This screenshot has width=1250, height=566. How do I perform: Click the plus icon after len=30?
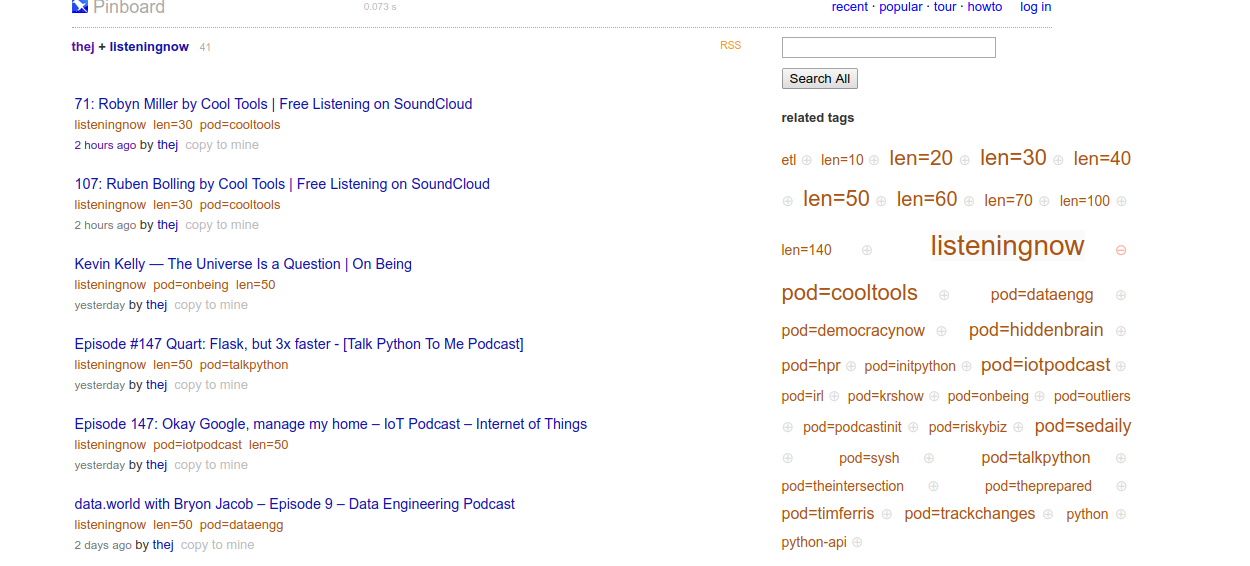coord(1058,160)
